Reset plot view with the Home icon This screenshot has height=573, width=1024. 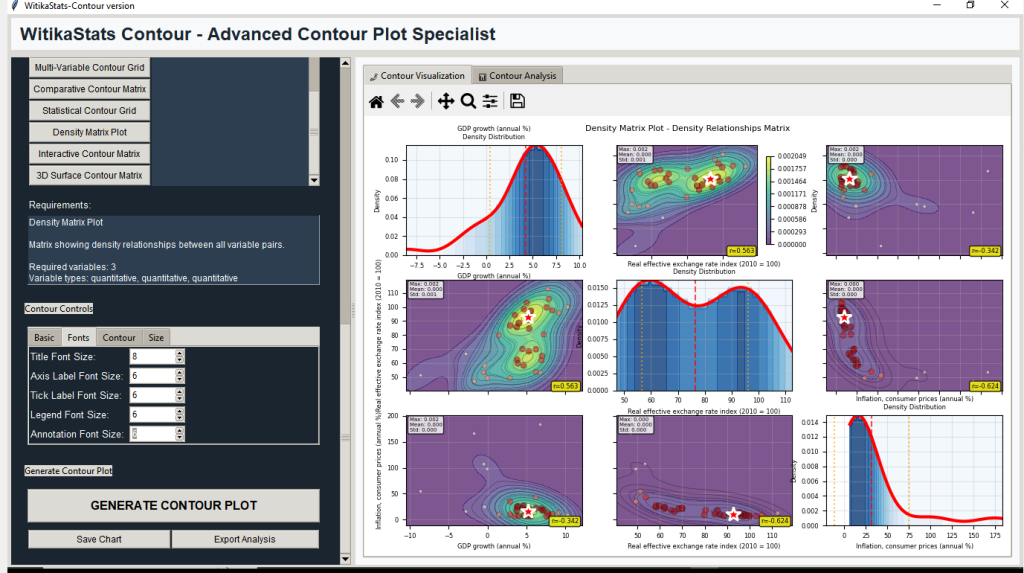(376, 101)
